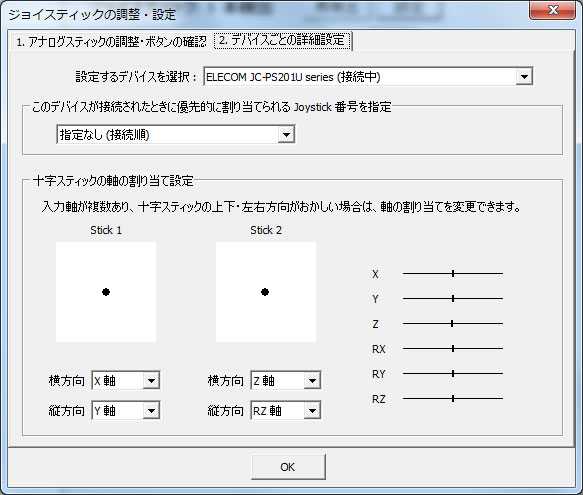The height and width of the screenshot is (495, 583).
Task: Click the RZ axis indicator bar
Action: (x=453, y=399)
